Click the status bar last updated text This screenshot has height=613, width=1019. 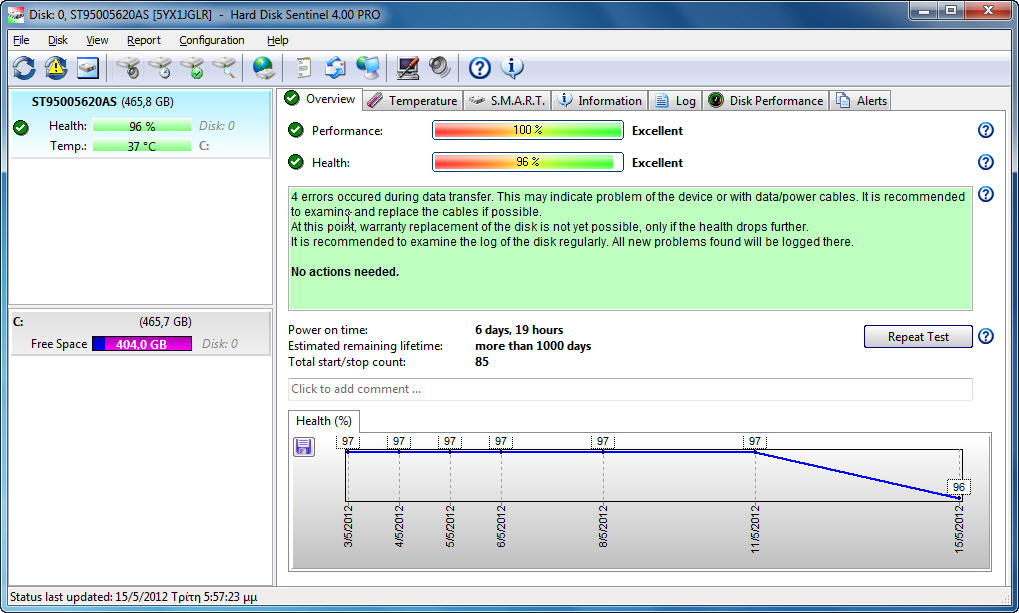click(133, 597)
